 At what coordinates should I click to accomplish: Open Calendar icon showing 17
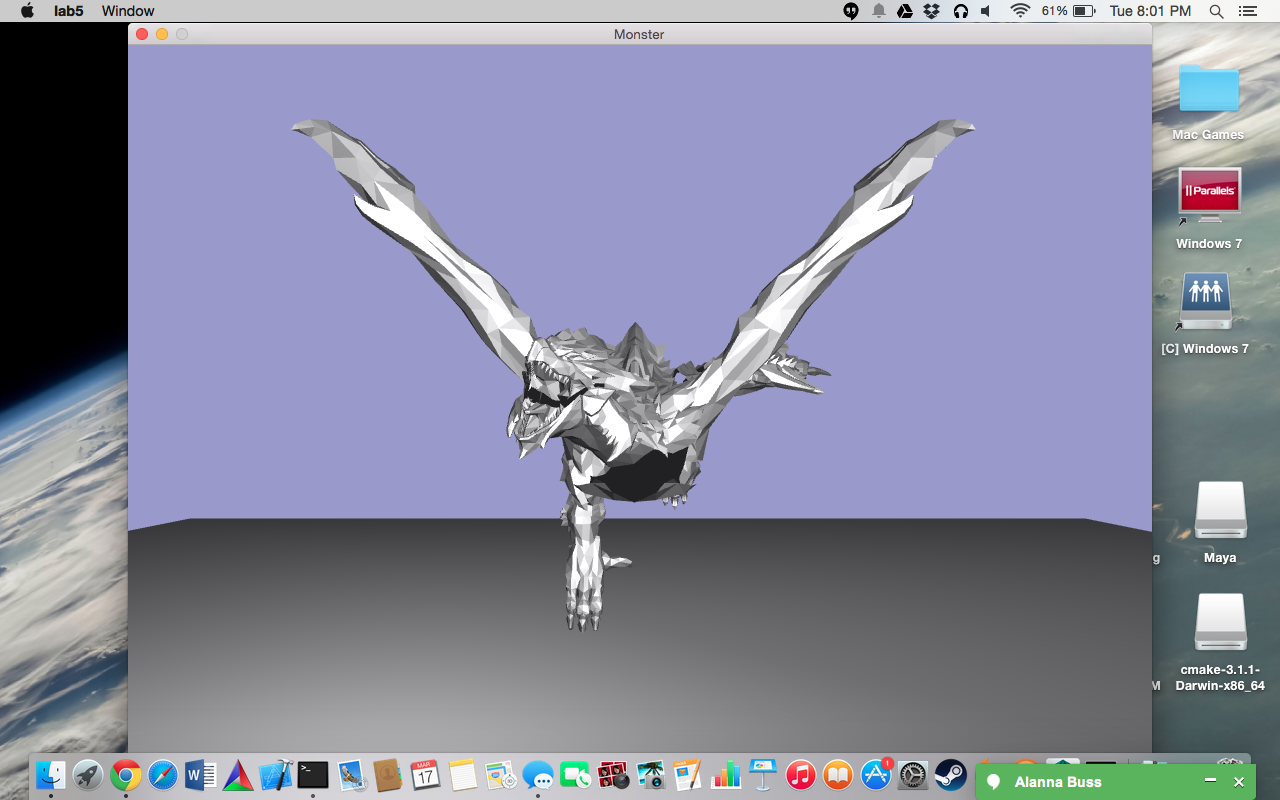[x=425, y=775]
